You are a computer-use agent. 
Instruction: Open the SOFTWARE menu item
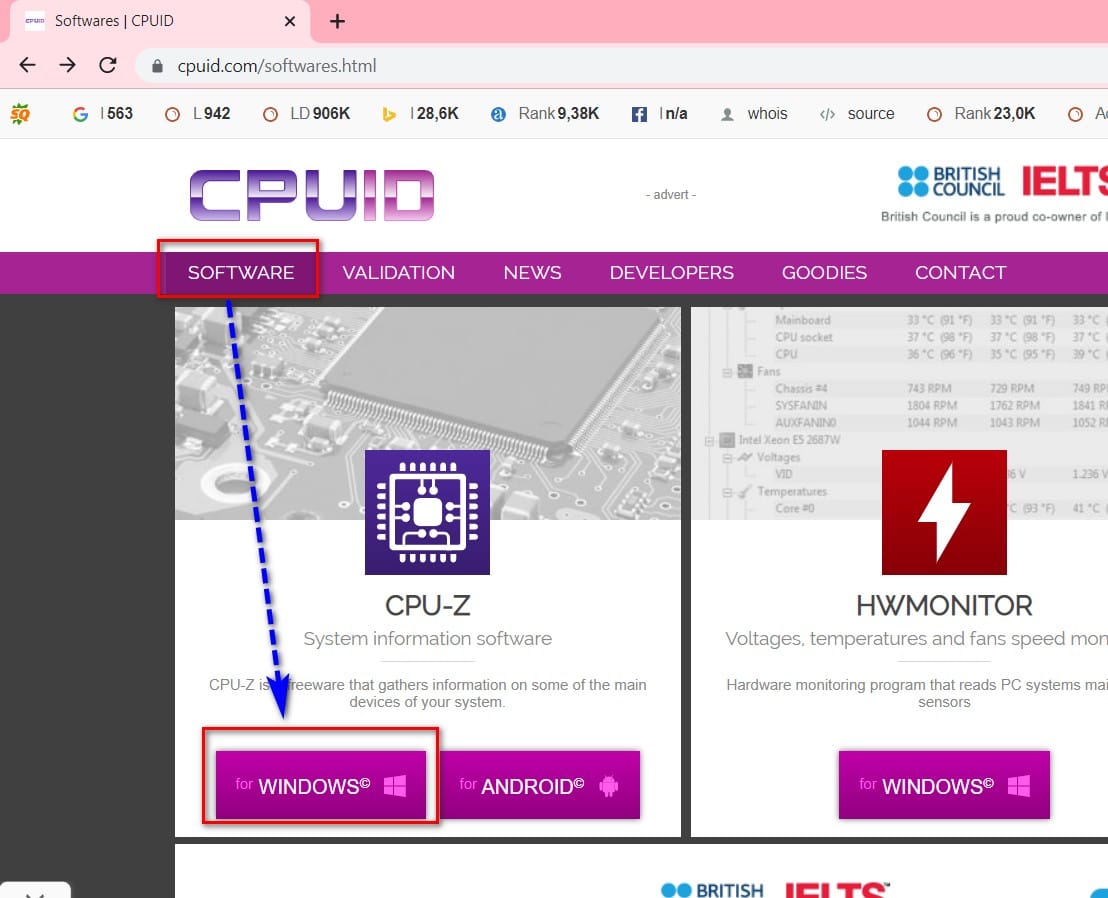pos(241,273)
